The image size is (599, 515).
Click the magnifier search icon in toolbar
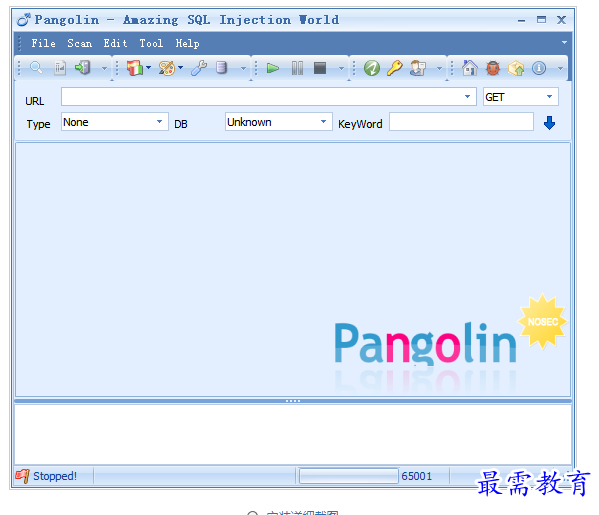[36, 68]
